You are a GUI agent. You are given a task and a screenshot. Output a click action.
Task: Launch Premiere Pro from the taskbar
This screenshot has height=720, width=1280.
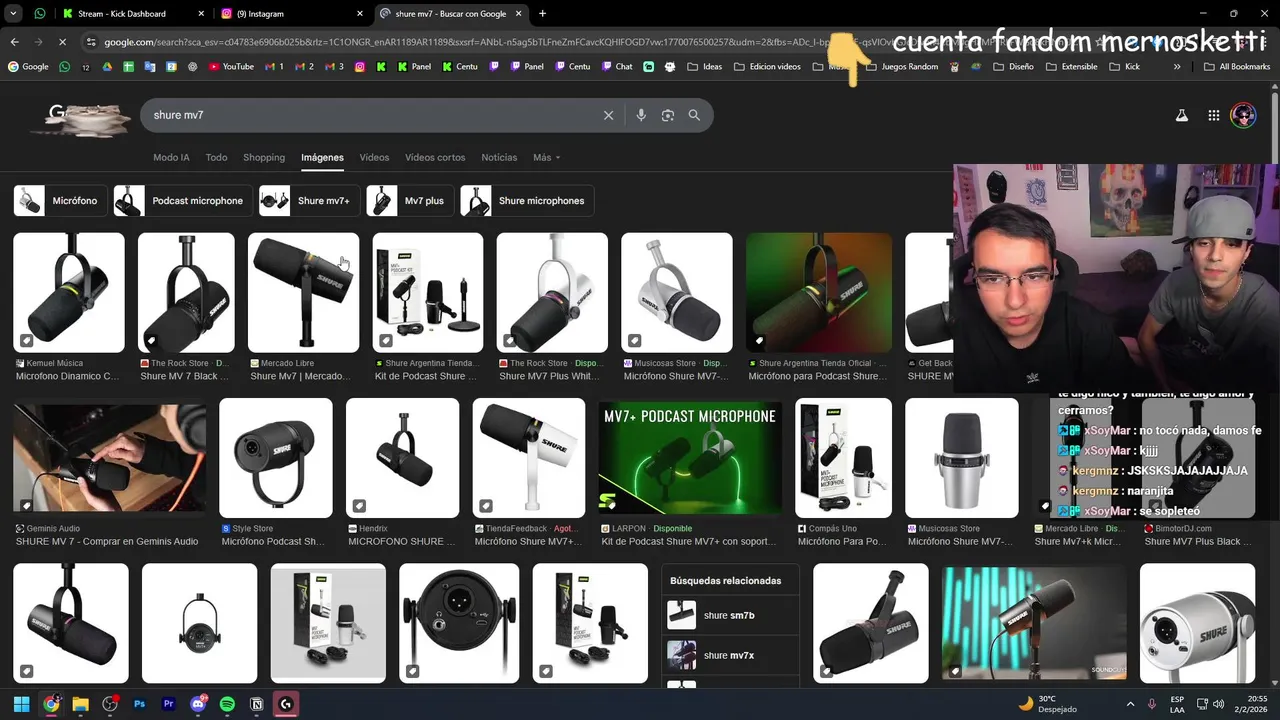(x=168, y=704)
